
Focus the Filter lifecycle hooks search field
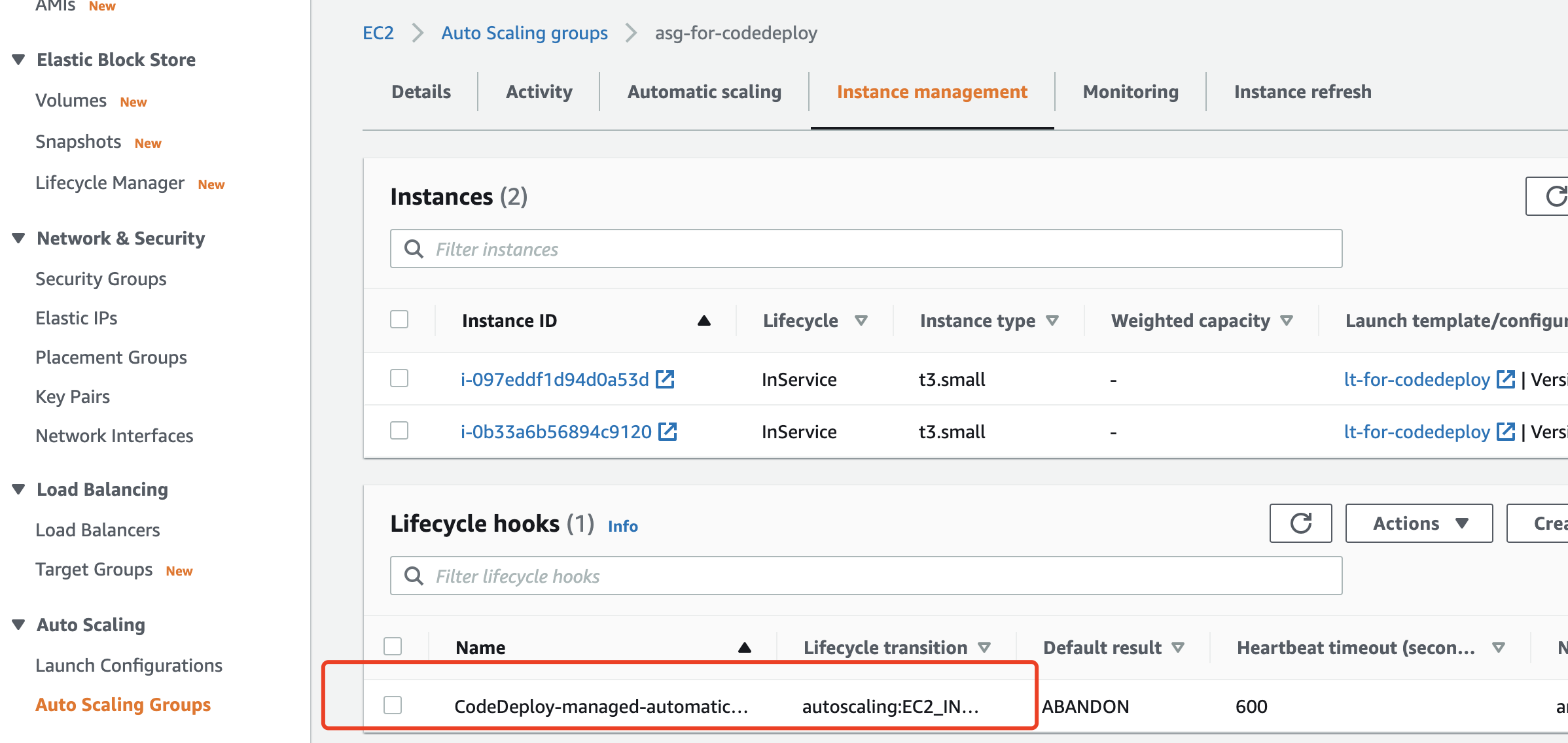click(866, 576)
